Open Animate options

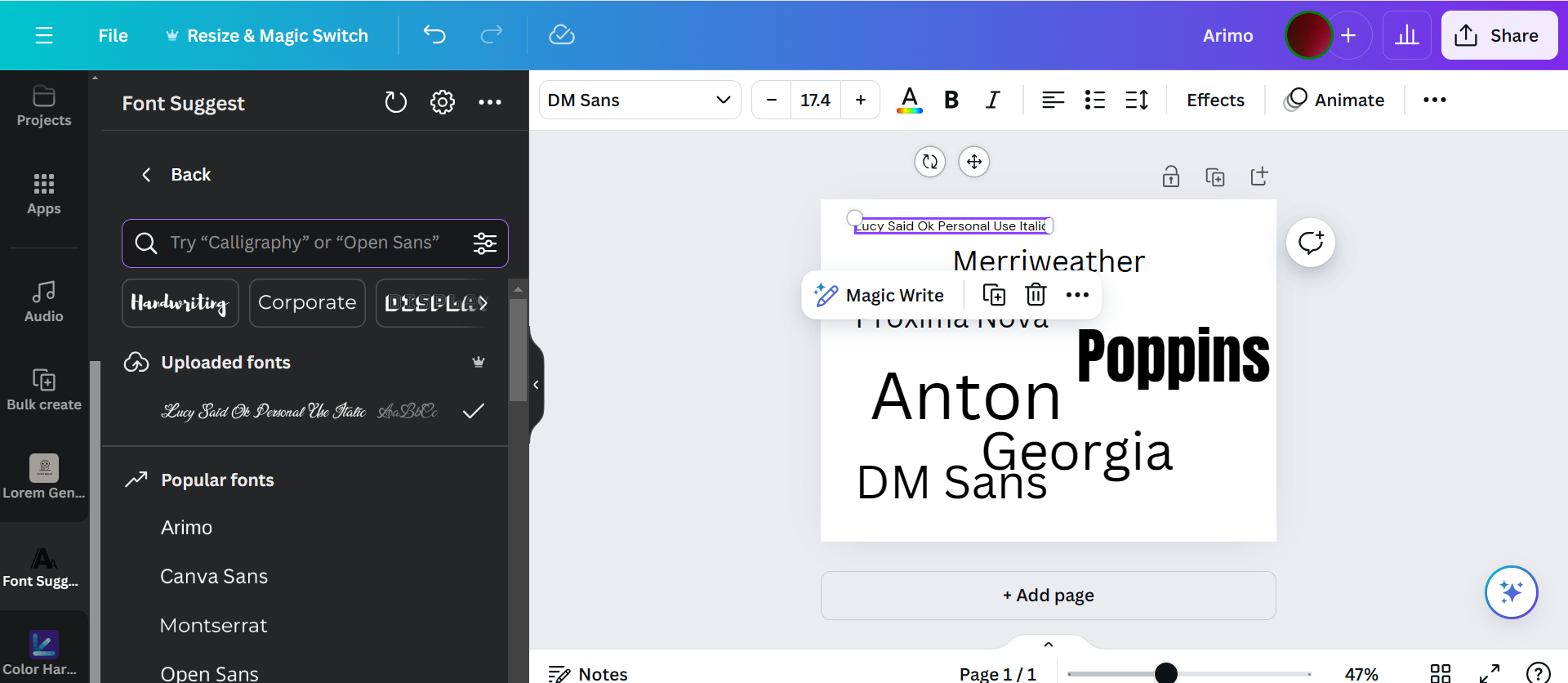[1334, 100]
